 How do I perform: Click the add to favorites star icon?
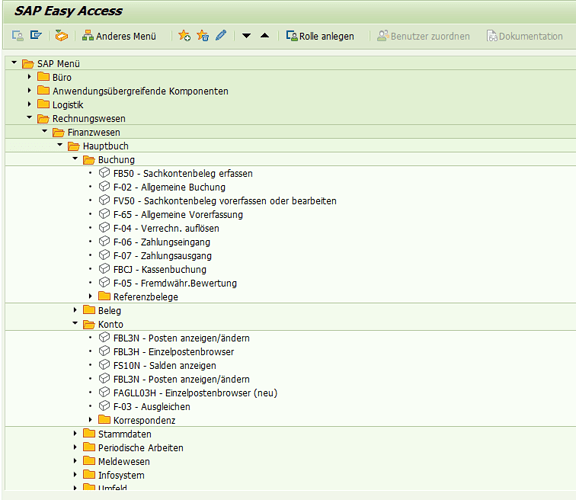click(x=184, y=36)
